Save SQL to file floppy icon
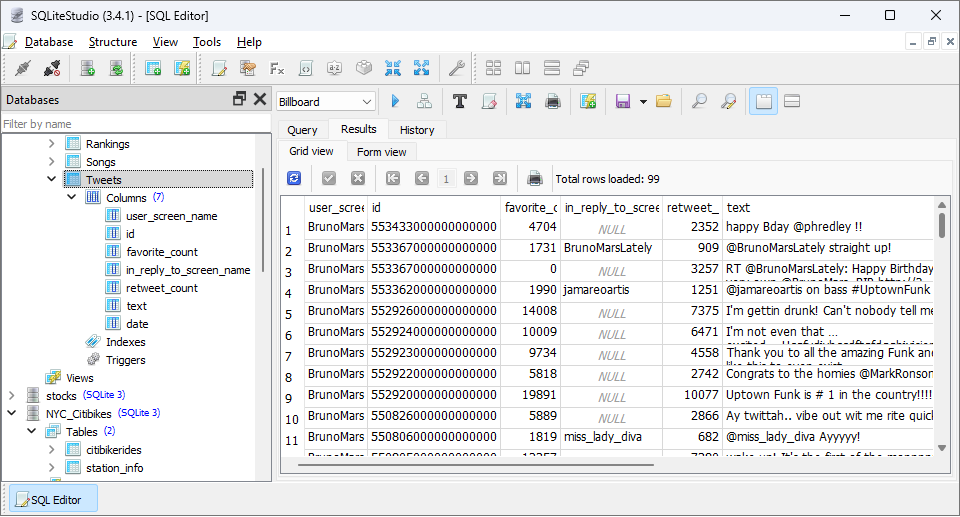Image resolution: width=960 pixels, height=517 pixels. tap(623, 101)
